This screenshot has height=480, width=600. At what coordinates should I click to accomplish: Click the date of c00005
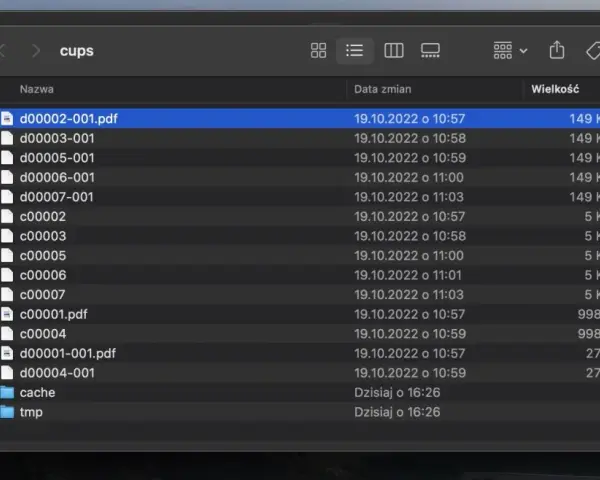point(409,255)
